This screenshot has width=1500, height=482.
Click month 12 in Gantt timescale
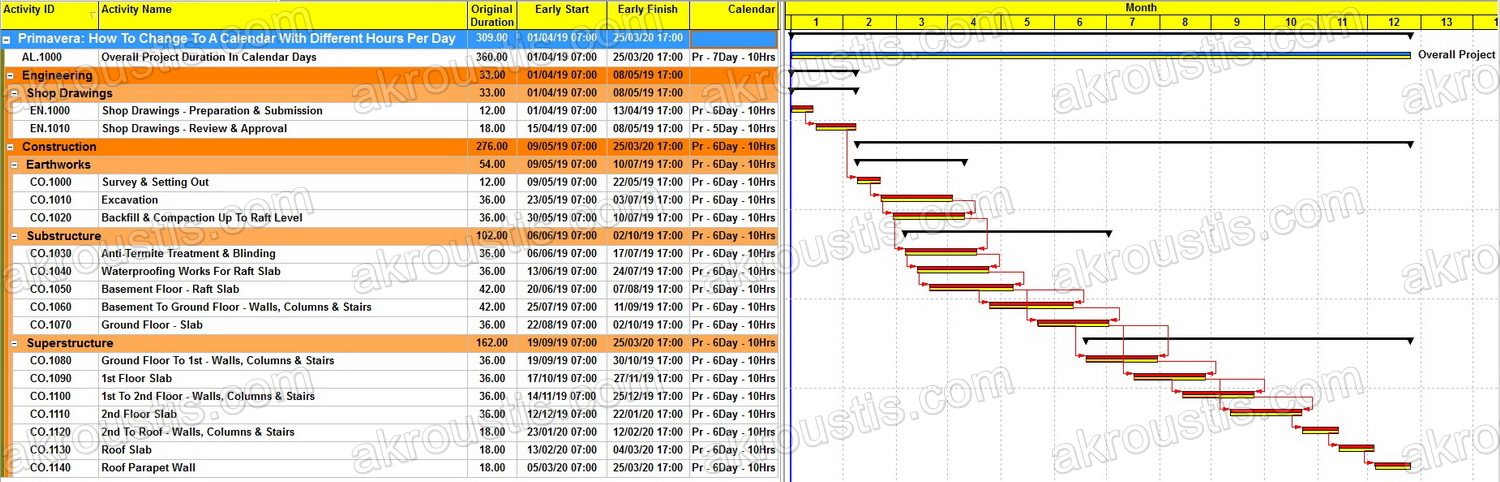(1394, 22)
